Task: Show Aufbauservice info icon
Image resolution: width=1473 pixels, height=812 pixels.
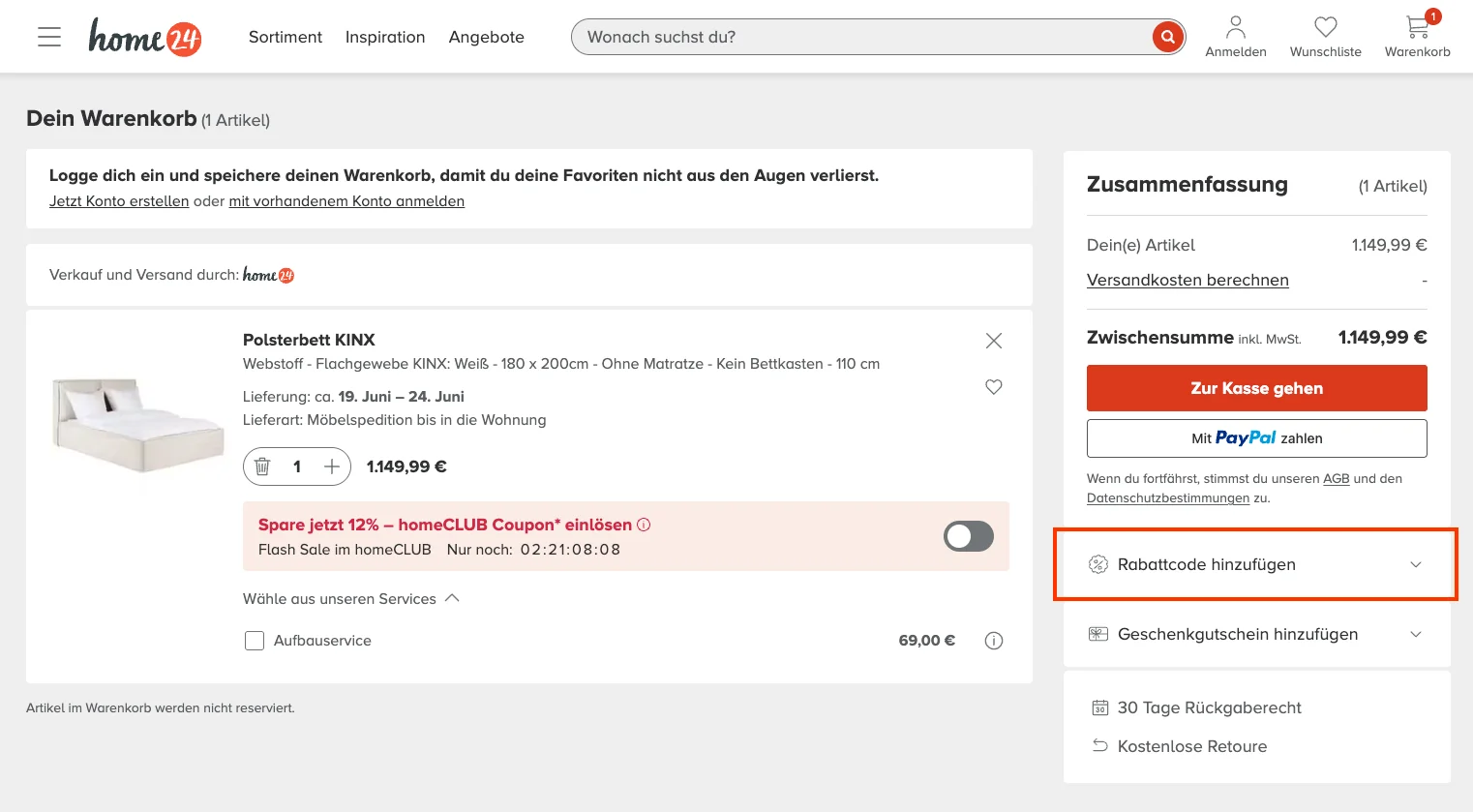Action: point(994,641)
